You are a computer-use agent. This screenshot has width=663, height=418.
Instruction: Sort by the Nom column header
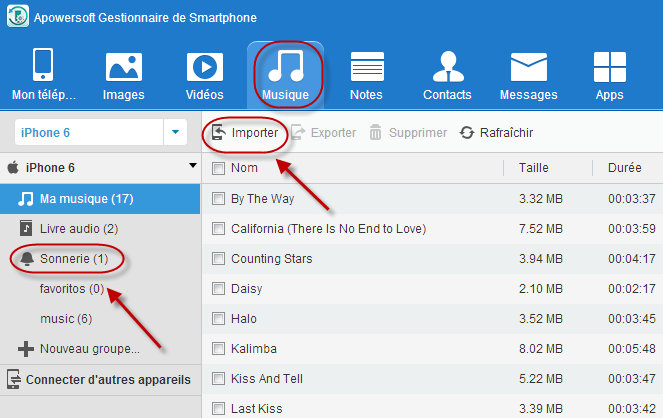244,168
